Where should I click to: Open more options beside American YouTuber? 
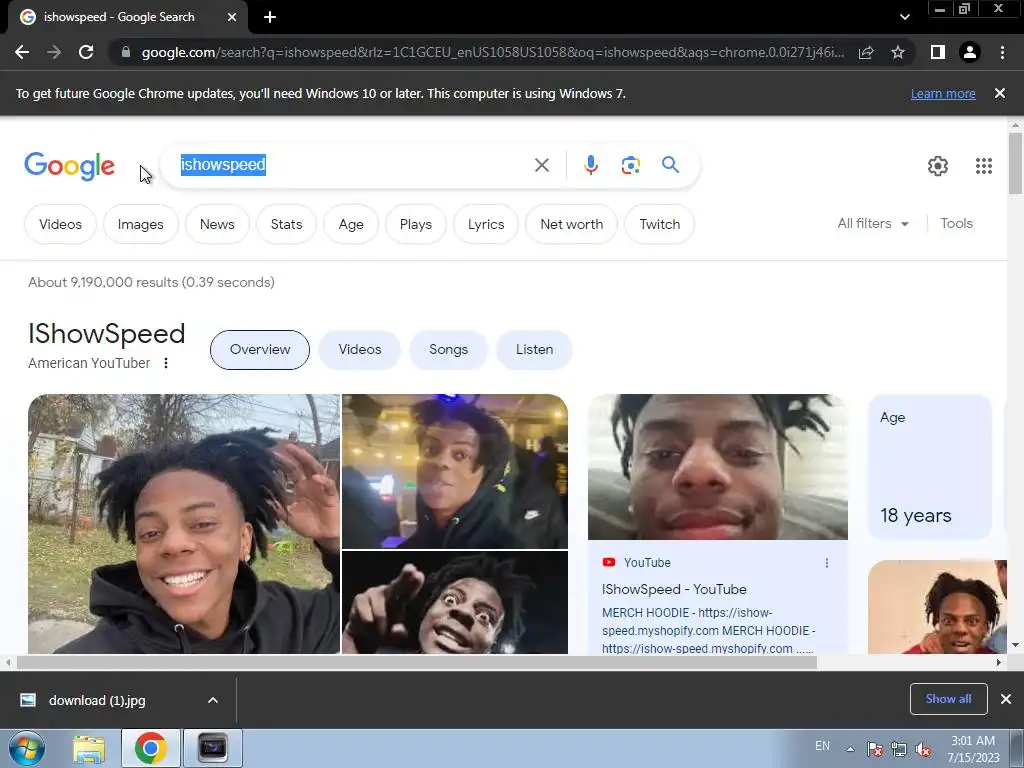[x=166, y=363]
